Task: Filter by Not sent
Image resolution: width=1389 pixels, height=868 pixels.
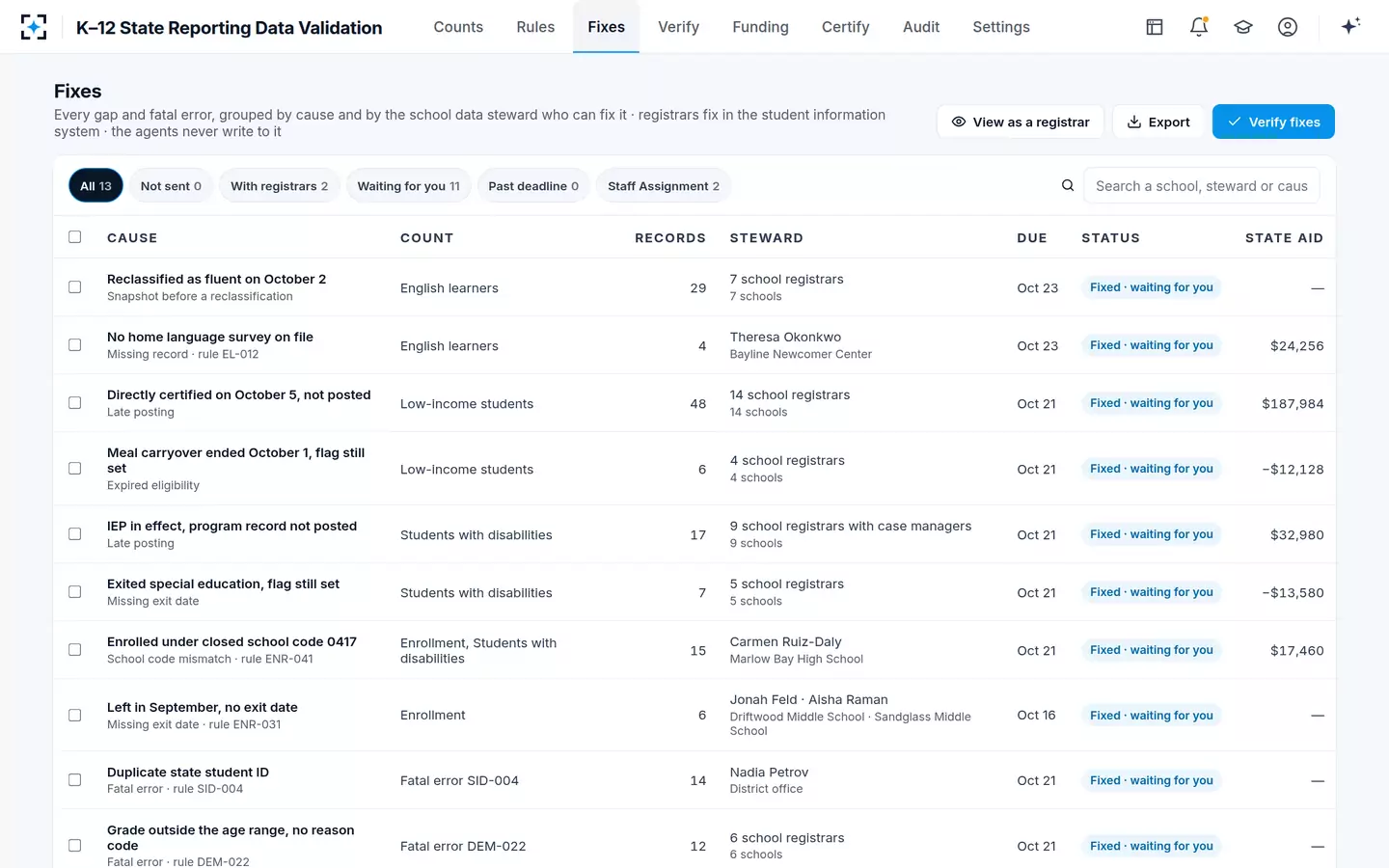Action: coord(171,186)
